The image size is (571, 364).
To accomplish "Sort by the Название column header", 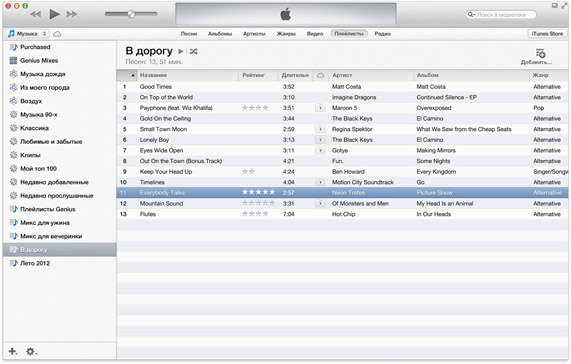I will point(188,75).
